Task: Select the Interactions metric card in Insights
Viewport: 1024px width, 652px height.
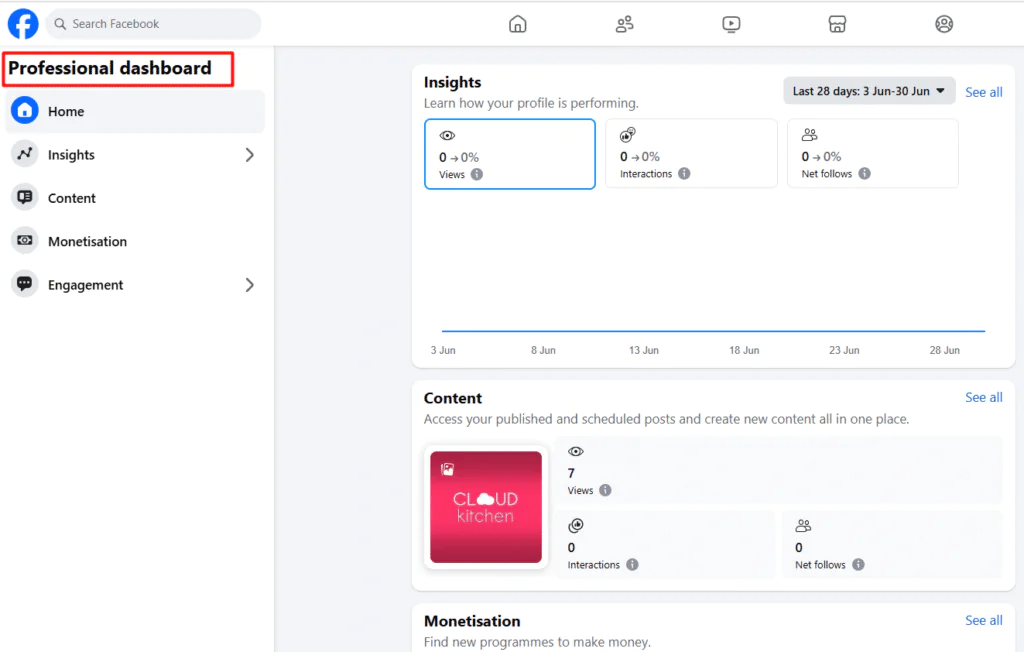Action: click(692, 154)
